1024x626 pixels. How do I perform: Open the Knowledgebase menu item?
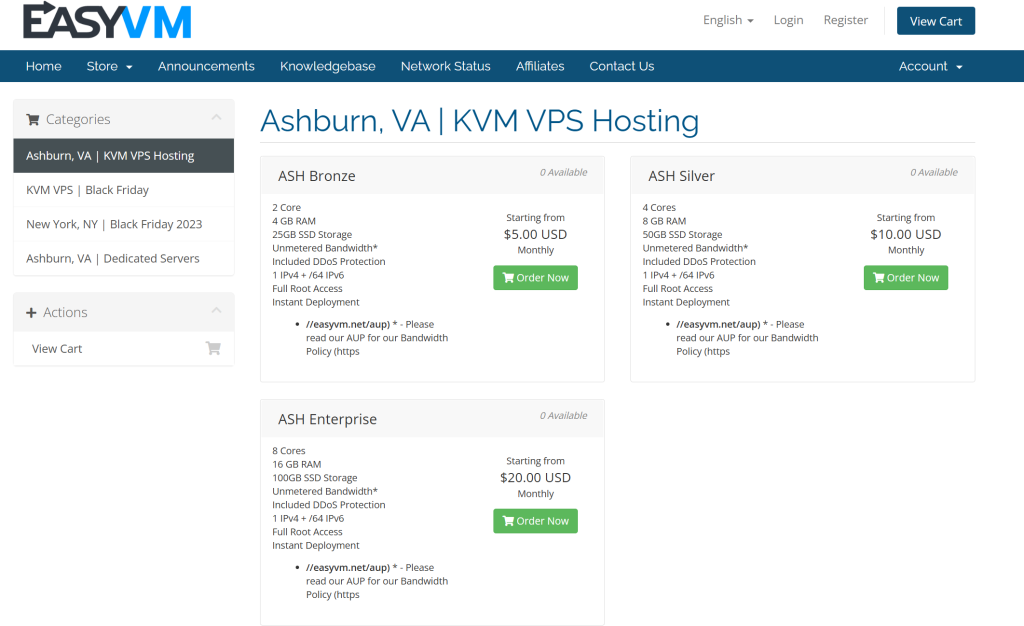(328, 66)
